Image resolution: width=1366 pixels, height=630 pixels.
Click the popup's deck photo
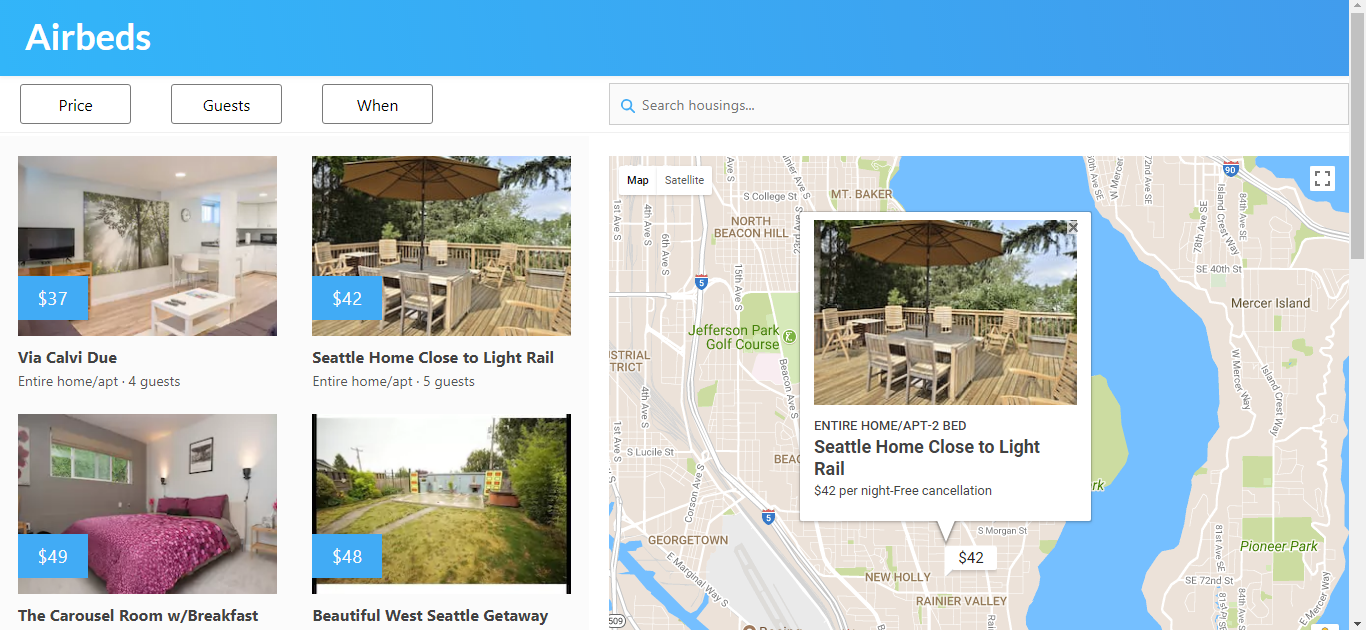tap(945, 312)
